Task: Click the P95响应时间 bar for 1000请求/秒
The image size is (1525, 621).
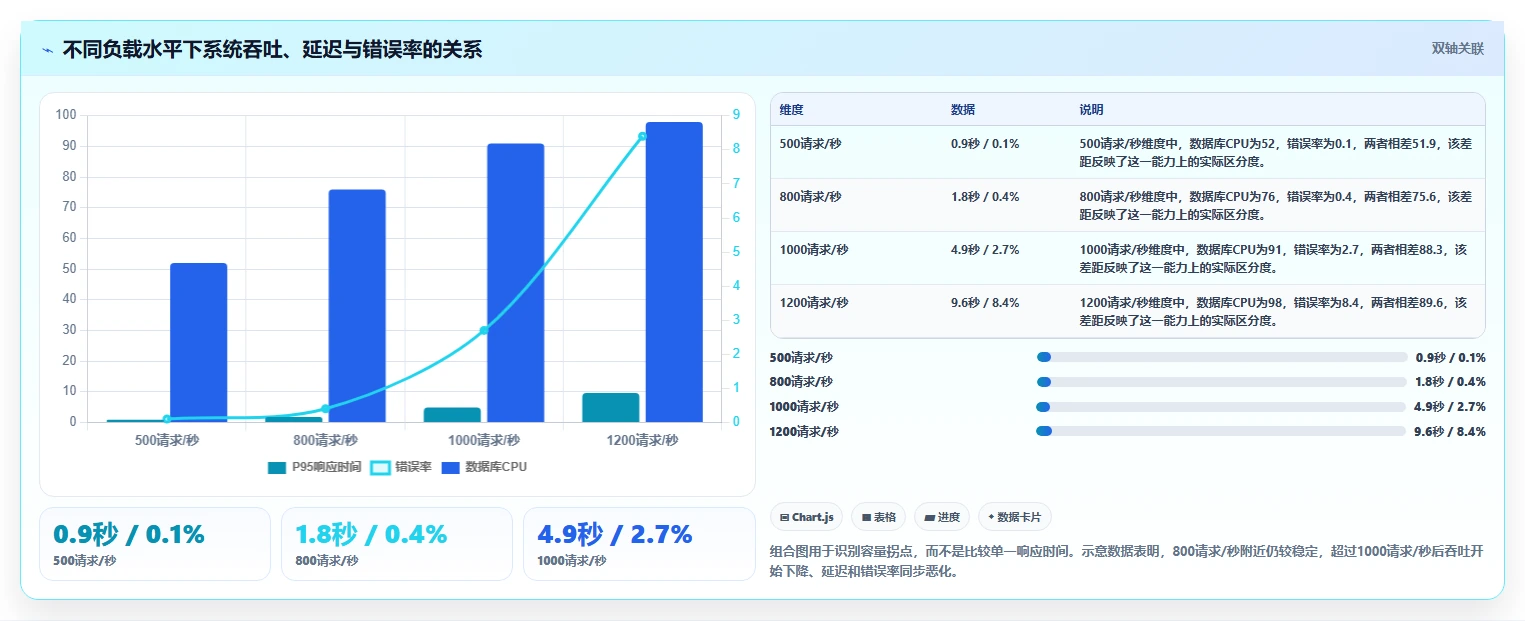Action: (x=452, y=414)
